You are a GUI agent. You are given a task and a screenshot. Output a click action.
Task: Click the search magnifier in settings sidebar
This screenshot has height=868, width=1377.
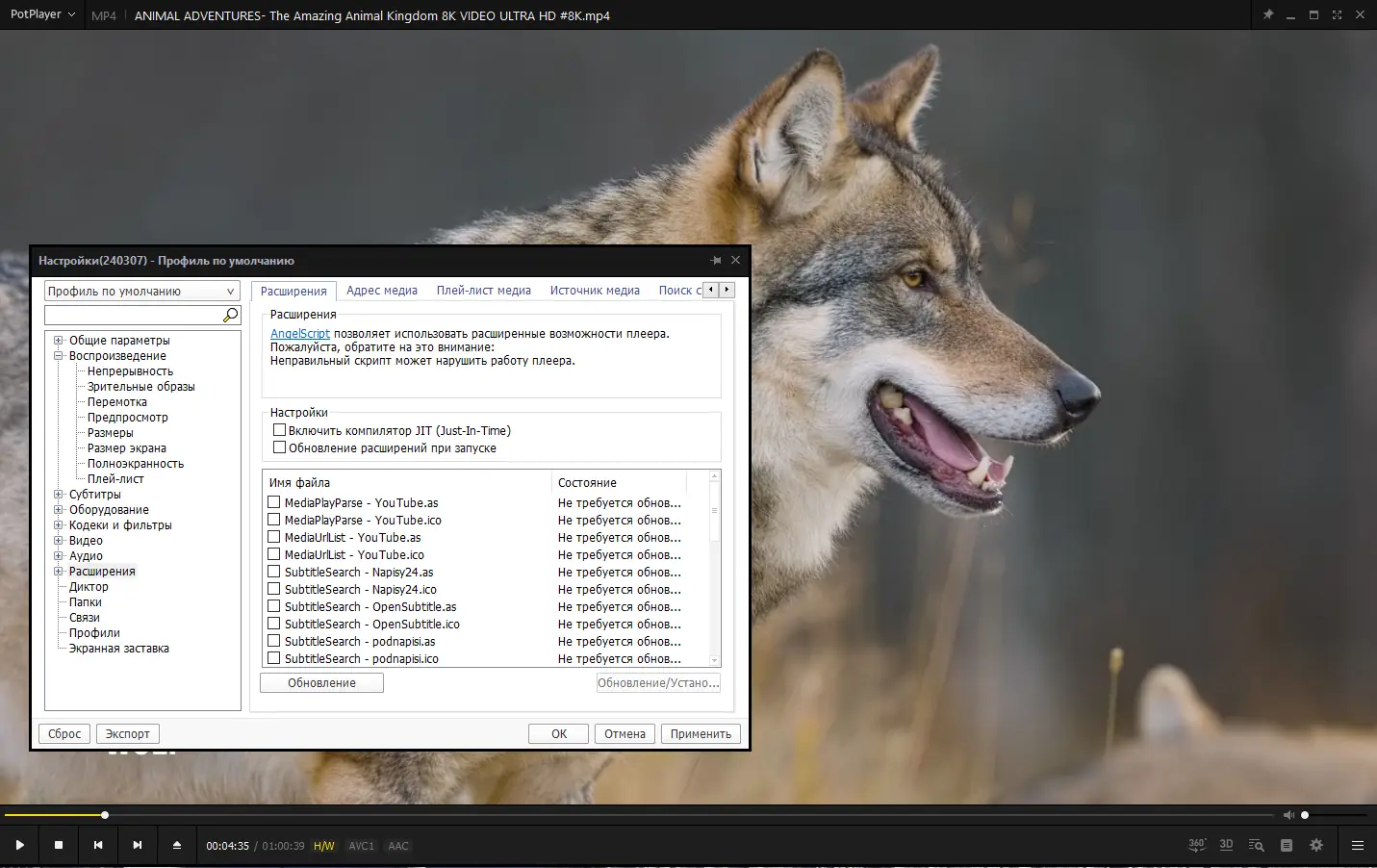230,315
